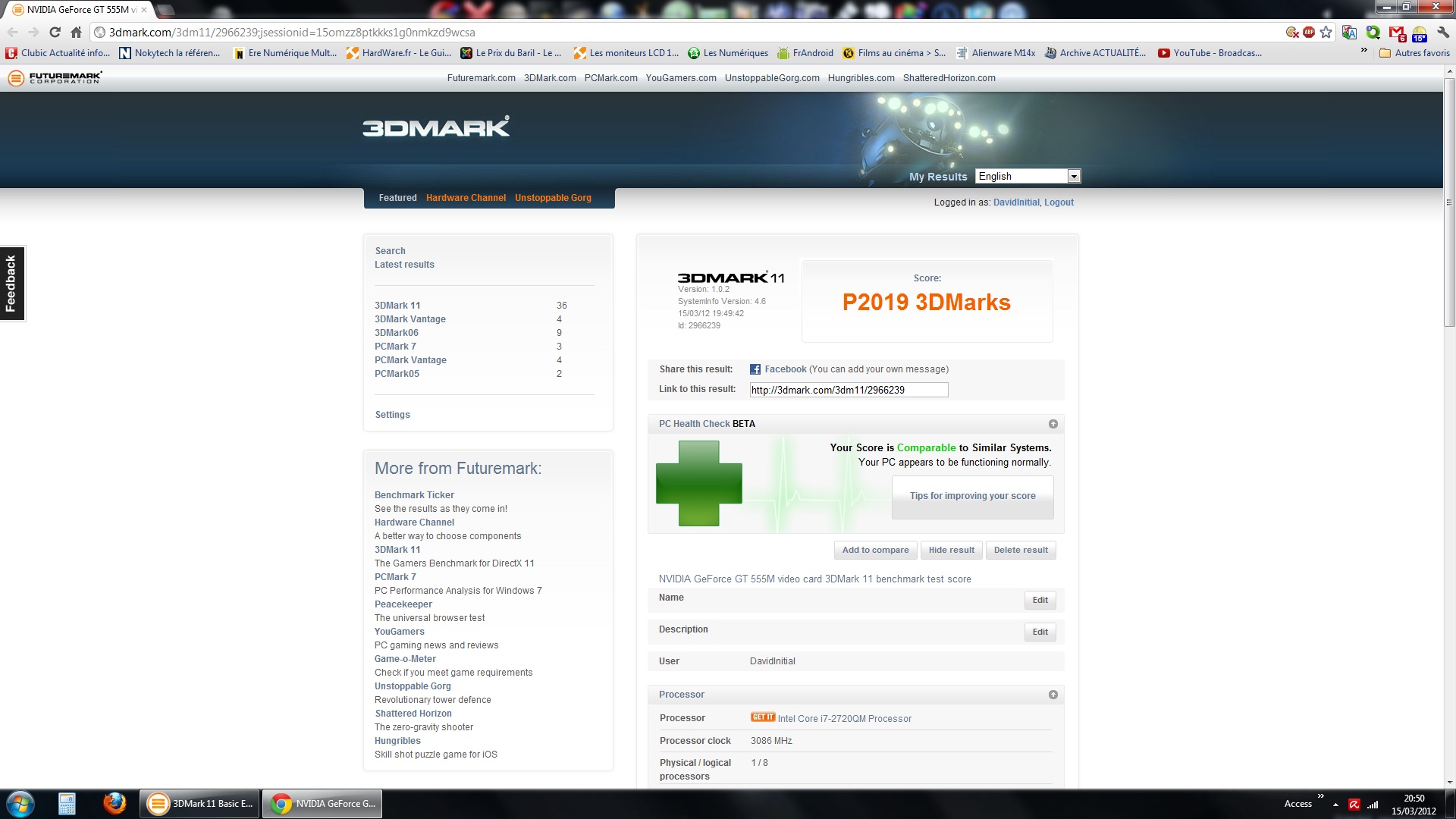
Task: Open the YouTube bookmark in bookmarks bar
Action: [1210, 53]
